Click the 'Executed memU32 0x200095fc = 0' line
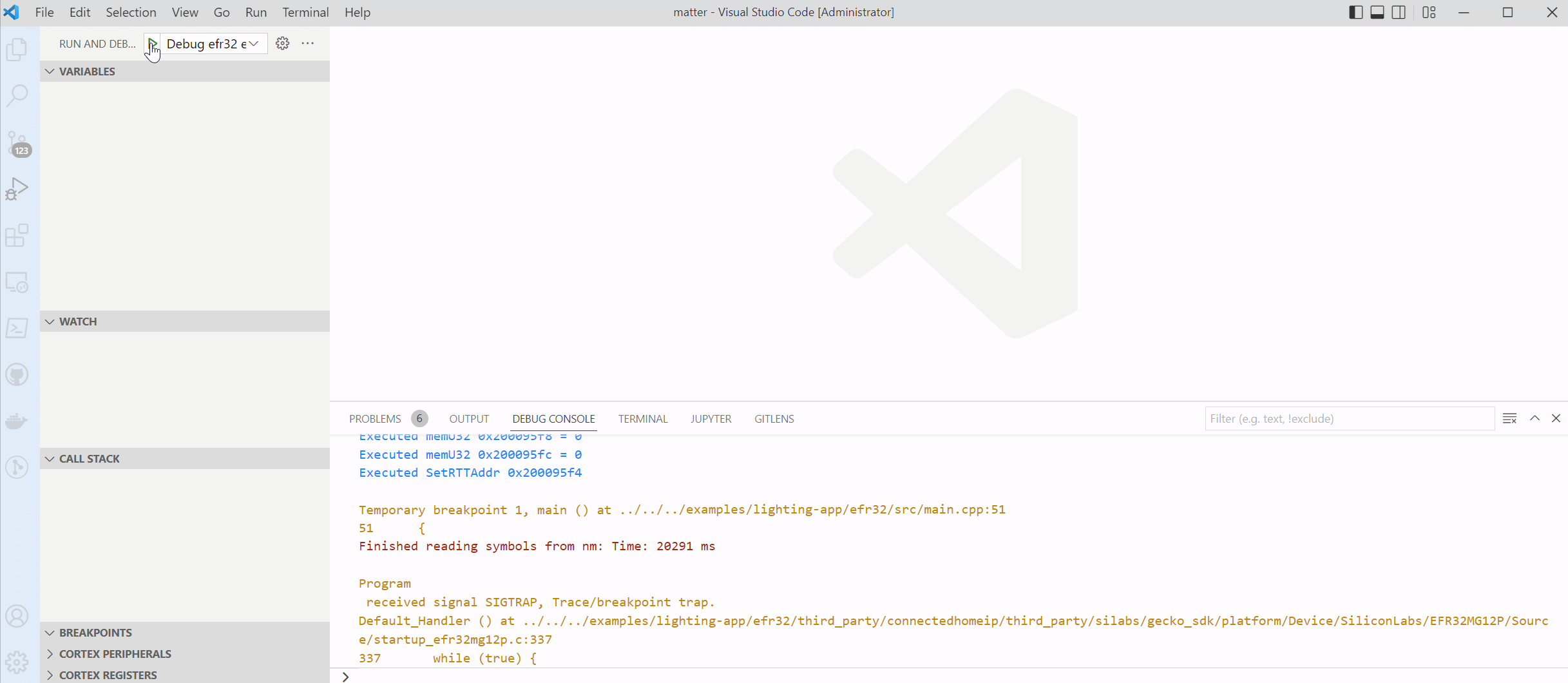Screen dimensions: 1568x683 470,455
